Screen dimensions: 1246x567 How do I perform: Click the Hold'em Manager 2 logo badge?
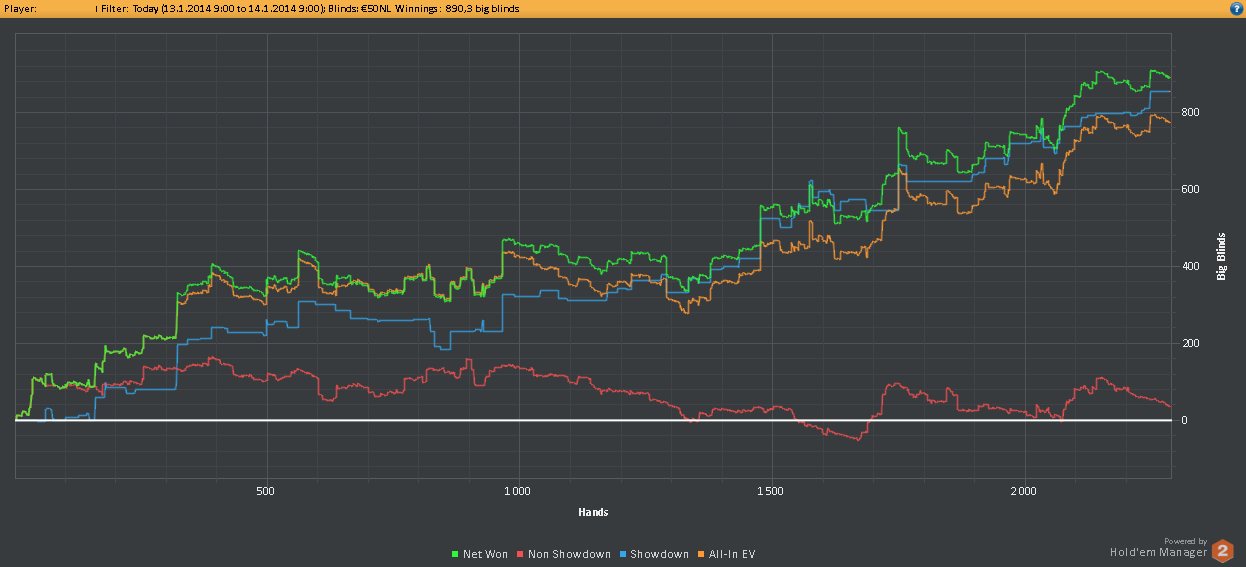coord(1222,550)
